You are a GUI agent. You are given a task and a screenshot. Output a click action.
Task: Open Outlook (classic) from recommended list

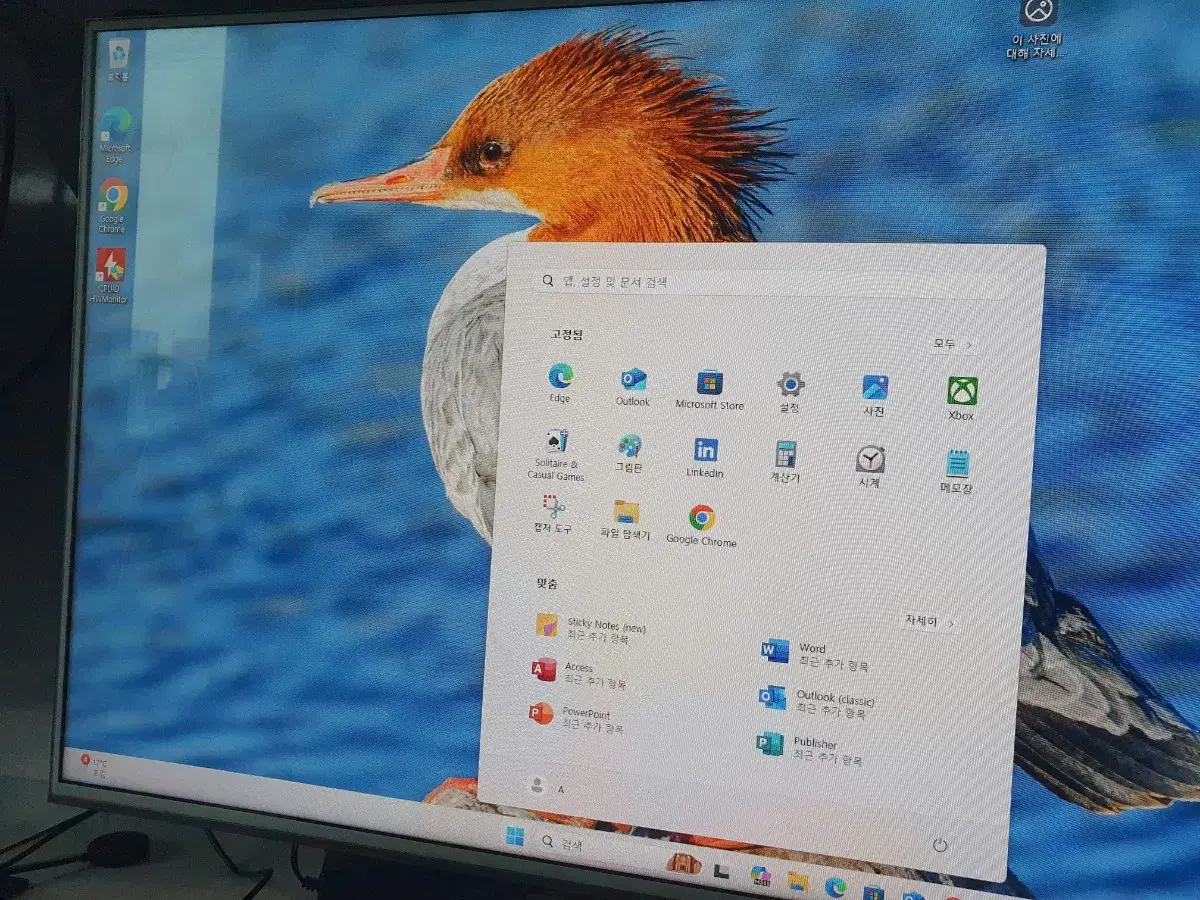816,703
